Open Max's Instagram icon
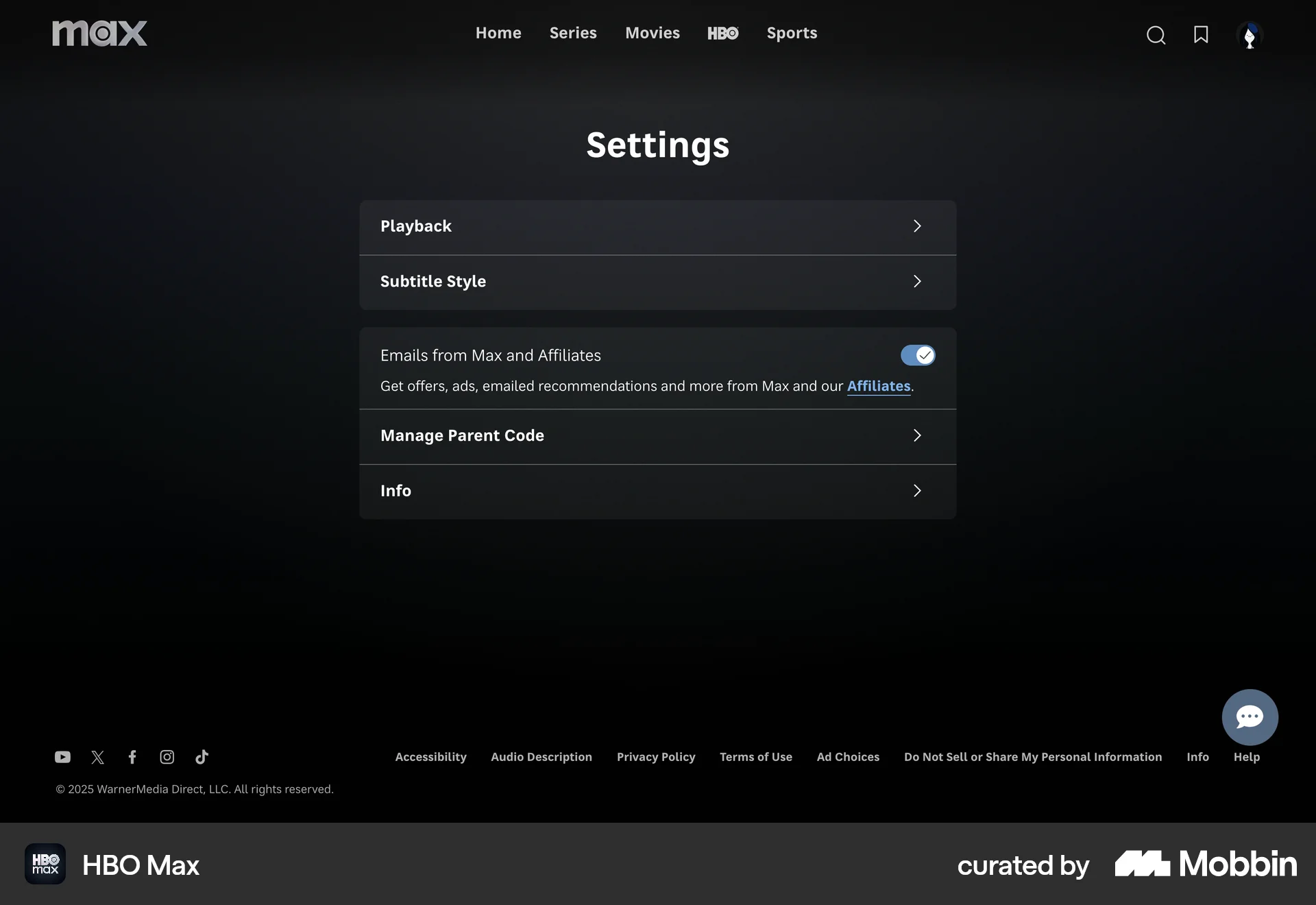 pyautogui.click(x=167, y=757)
